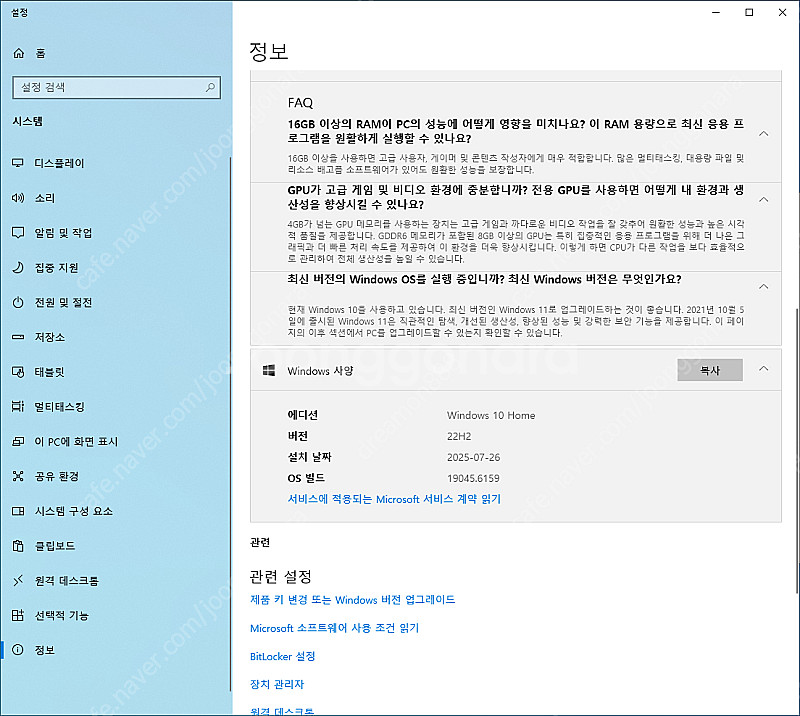Click the 멀티태스킹 icon
The height and width of the screenshot is (716, 800).
pyautogui.click(x=18, y=407)
